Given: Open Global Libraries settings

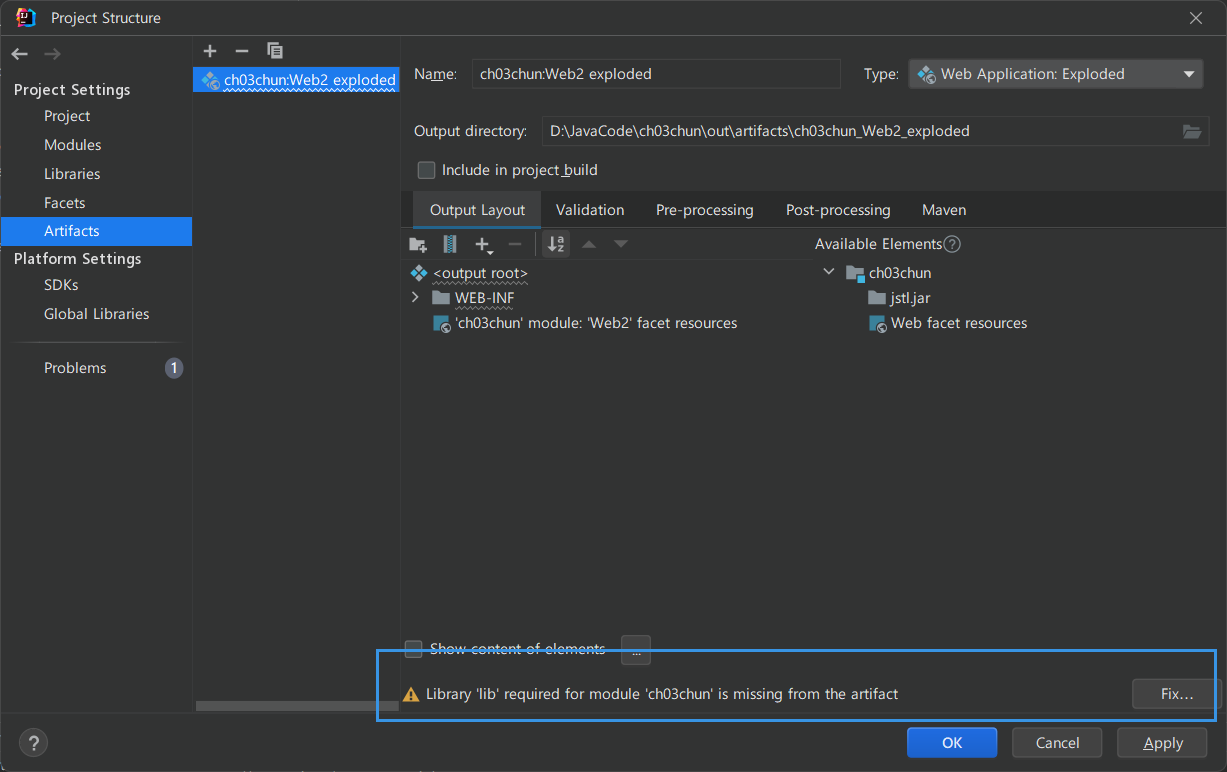Looking at the screenshot, I should (x=96, y=314).
